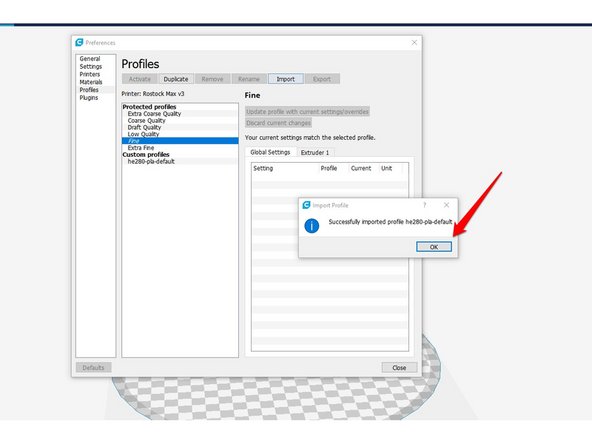Select the he280-pla-default custom profile

(x=180, y=161)
